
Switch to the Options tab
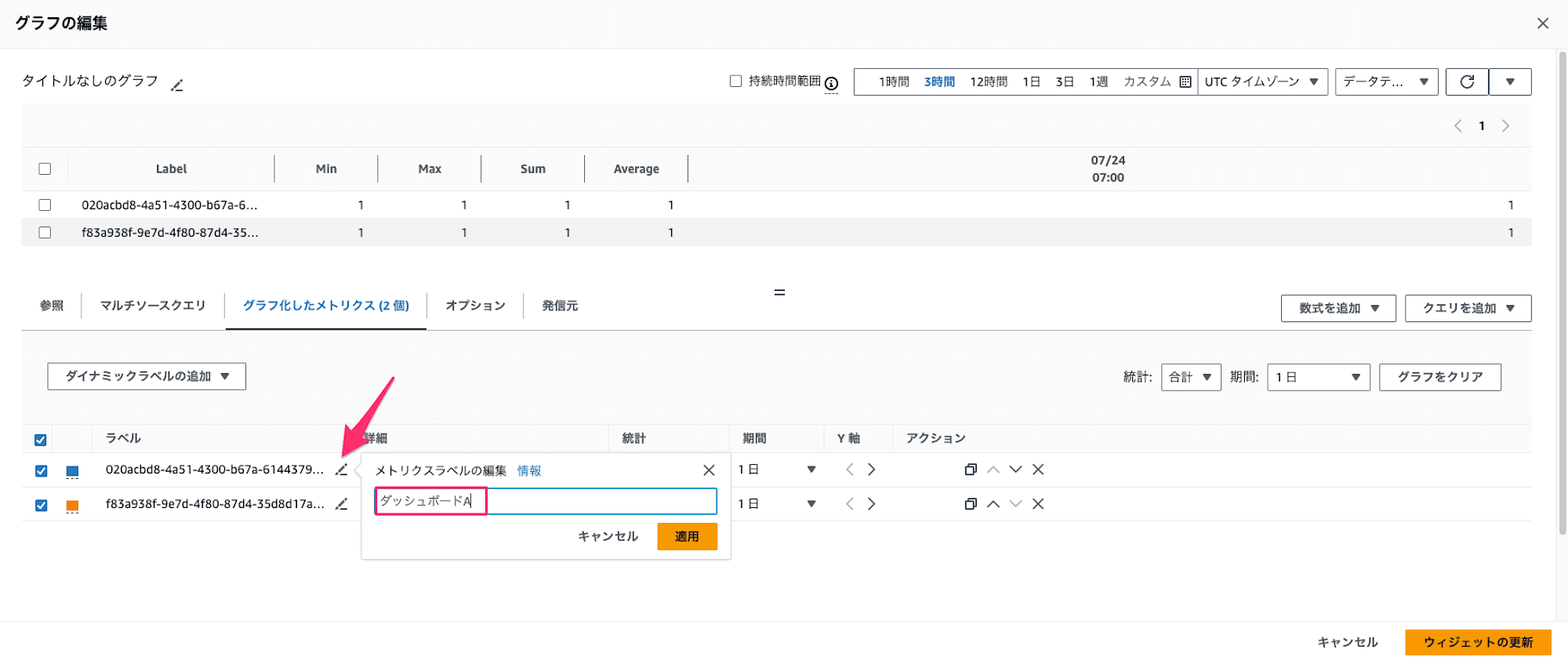(x=475, y=306)
